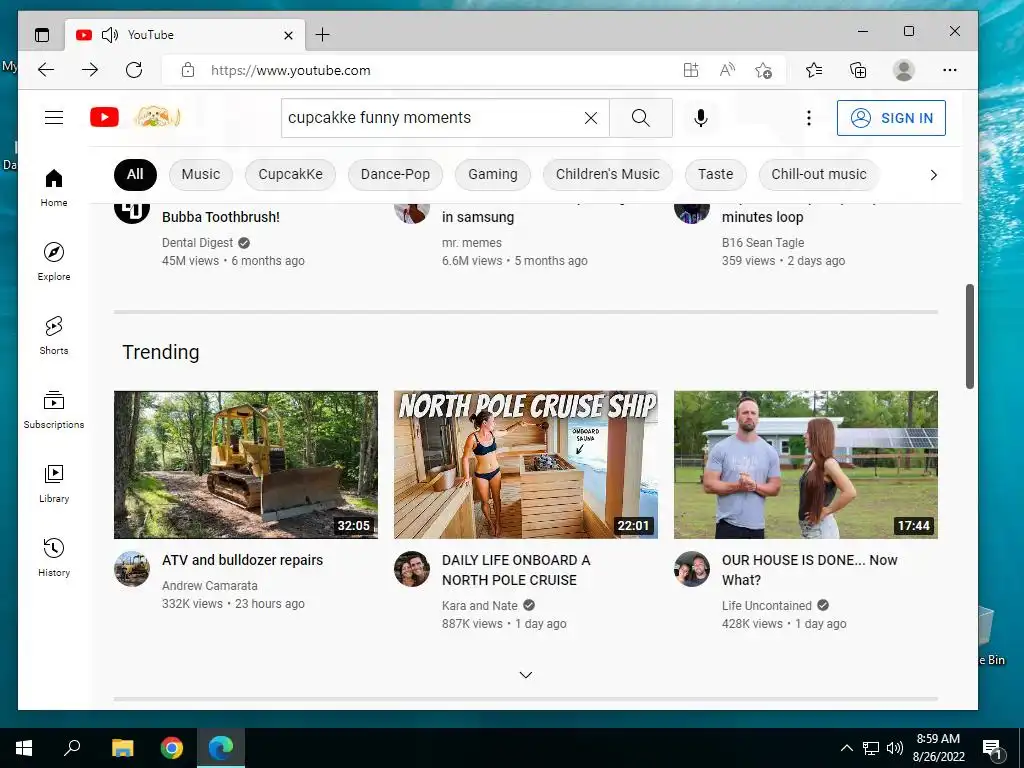Open Edge profile avatar
1024x768 pixels.
[x=904, y=70]
